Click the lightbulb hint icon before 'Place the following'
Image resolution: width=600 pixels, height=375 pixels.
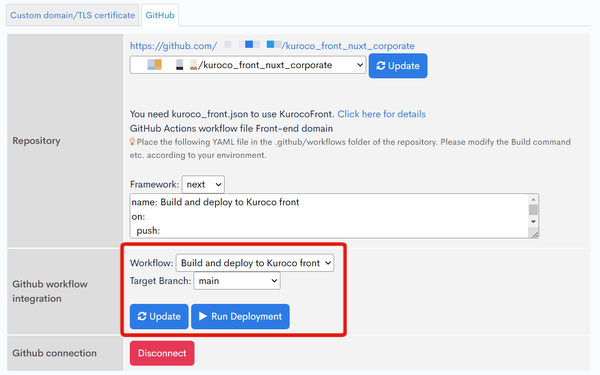[x=132, y=142]
